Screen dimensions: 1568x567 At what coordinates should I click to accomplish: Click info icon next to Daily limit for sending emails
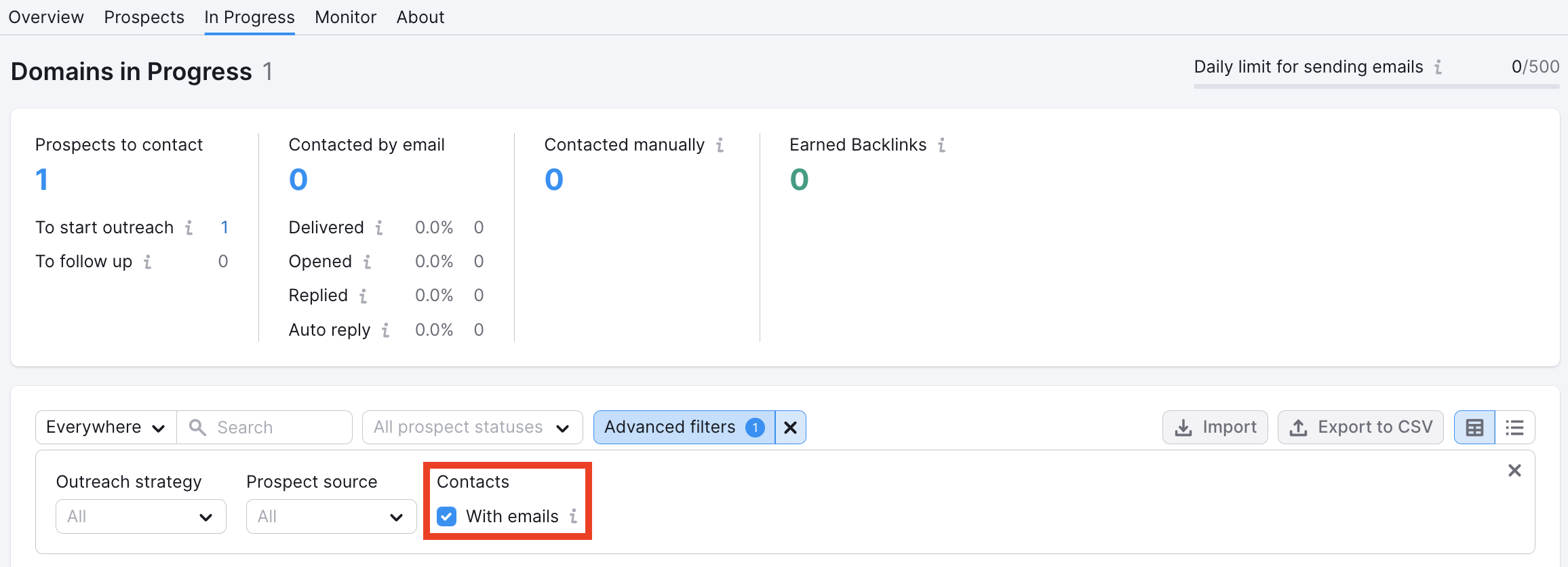(x=1438, y=67)
